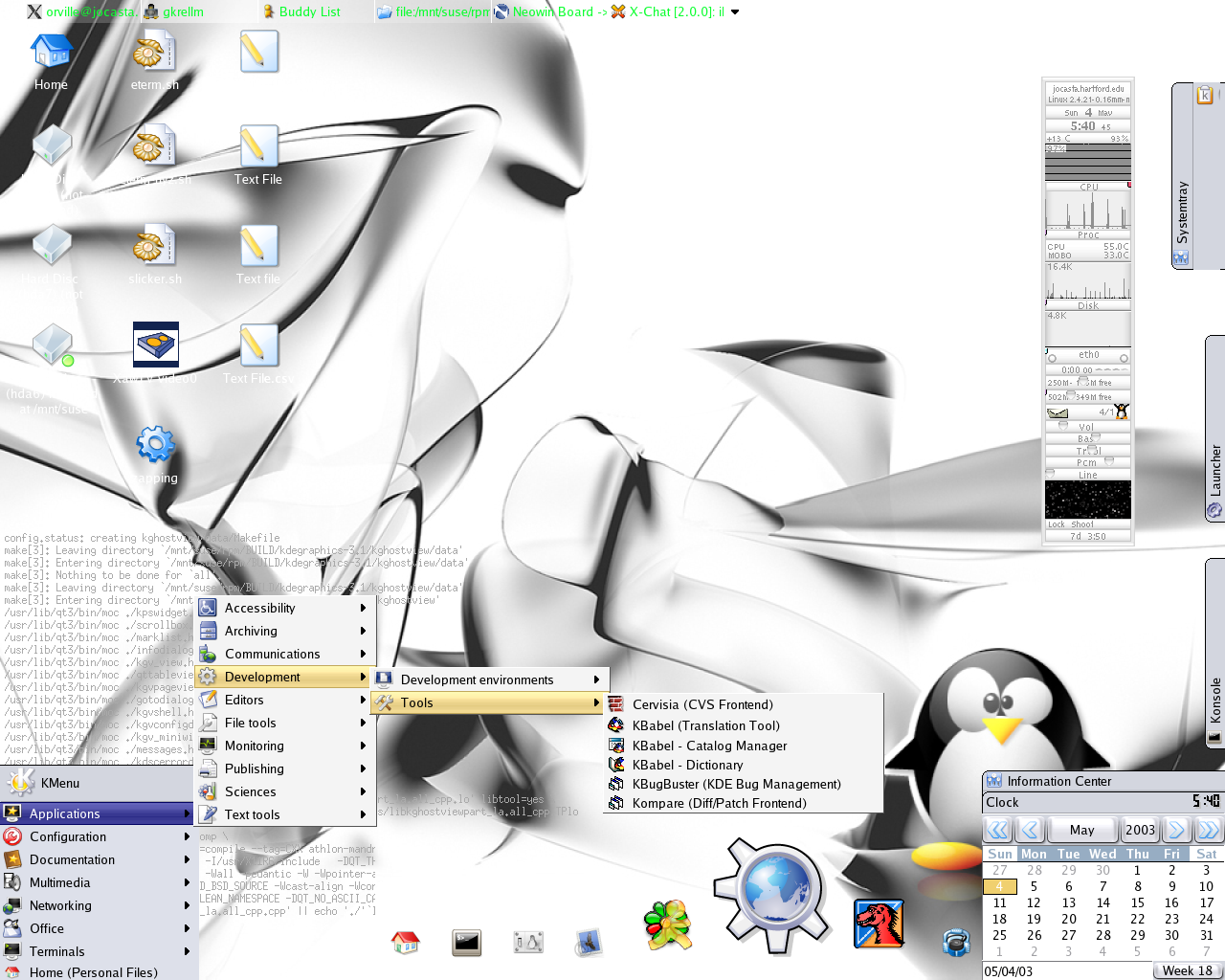Open the Home desktop icon
1225x980 pixels.
(x=51, y=52)
